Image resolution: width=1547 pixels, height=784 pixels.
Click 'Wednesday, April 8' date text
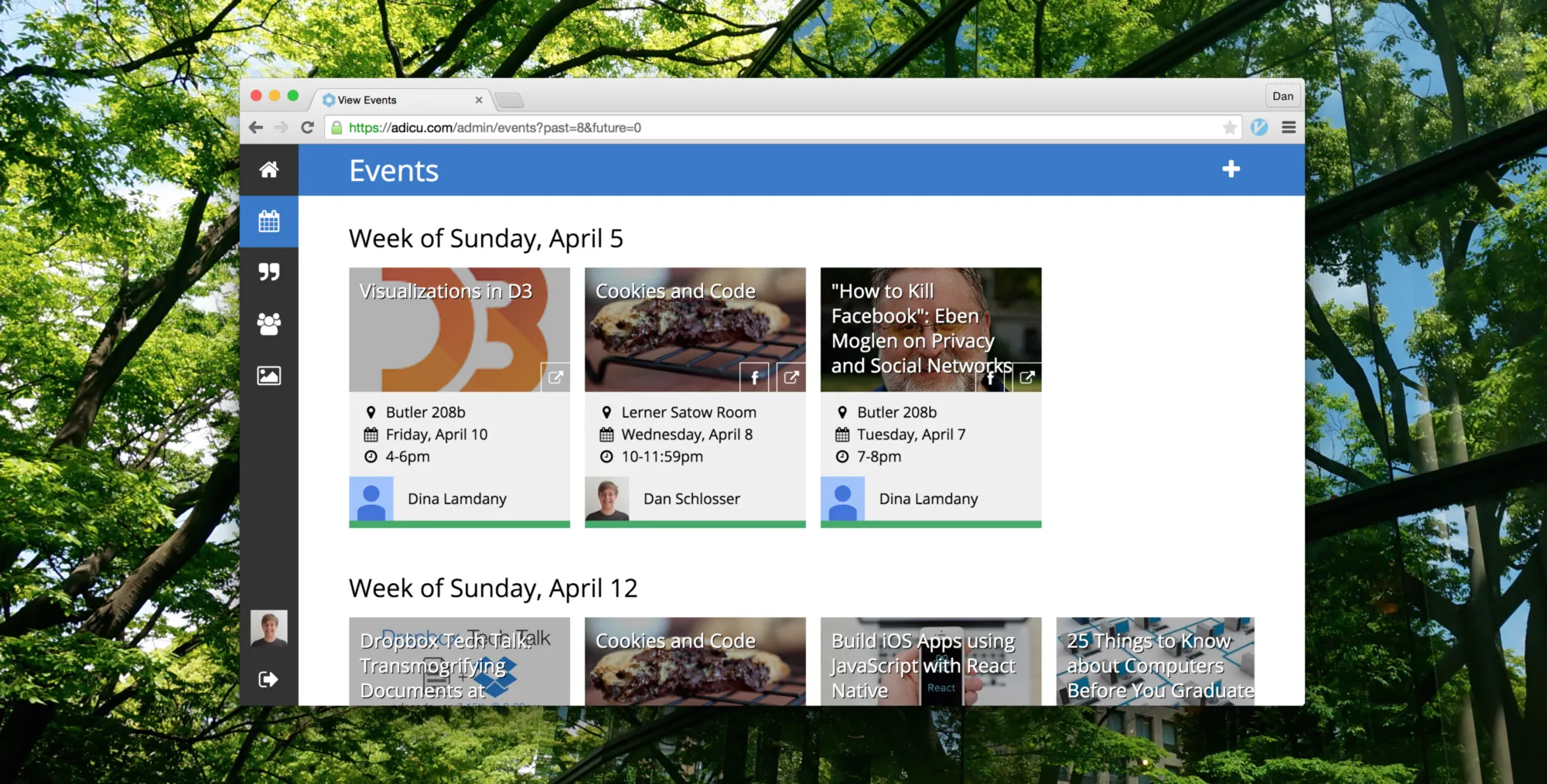click(x=687, y=435)
